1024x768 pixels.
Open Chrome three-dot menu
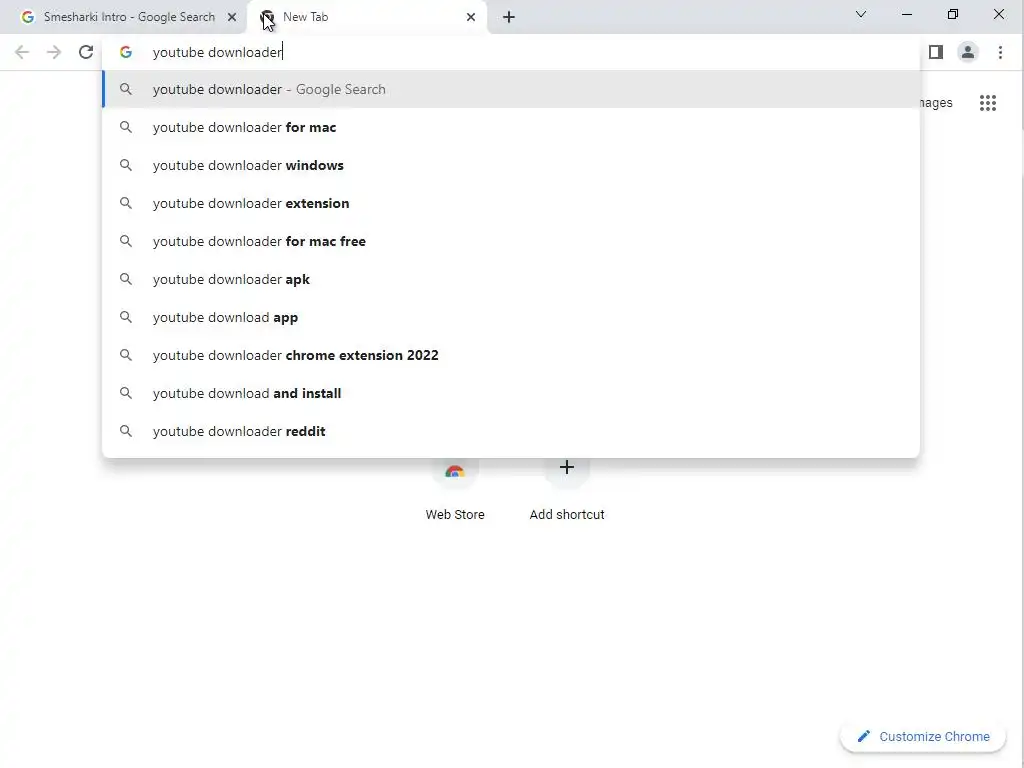(1000, 52)
